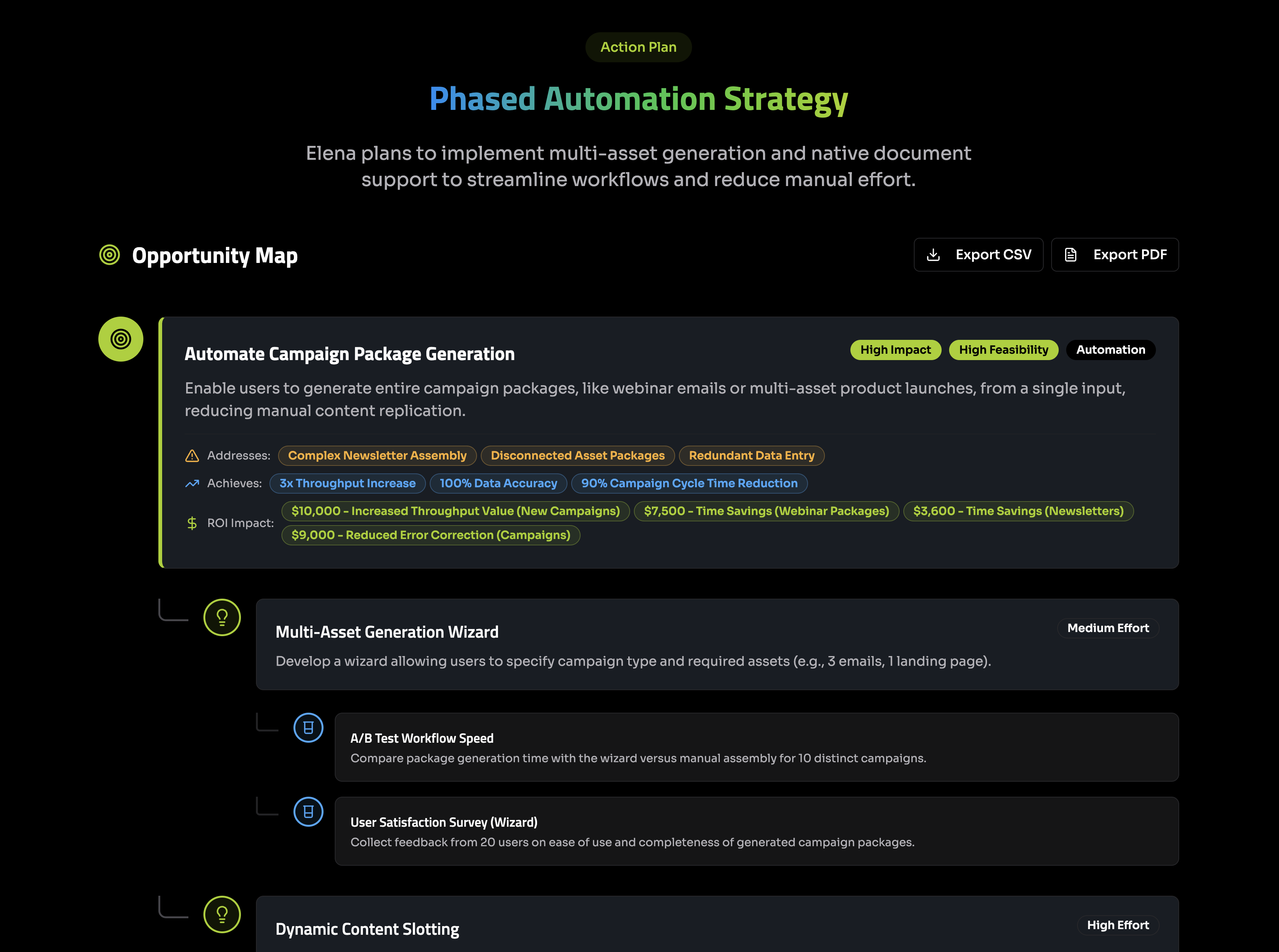1279x952 pixels.
Task: Click the trending arrow icon next to Achieves
Action: coord(192,484)
